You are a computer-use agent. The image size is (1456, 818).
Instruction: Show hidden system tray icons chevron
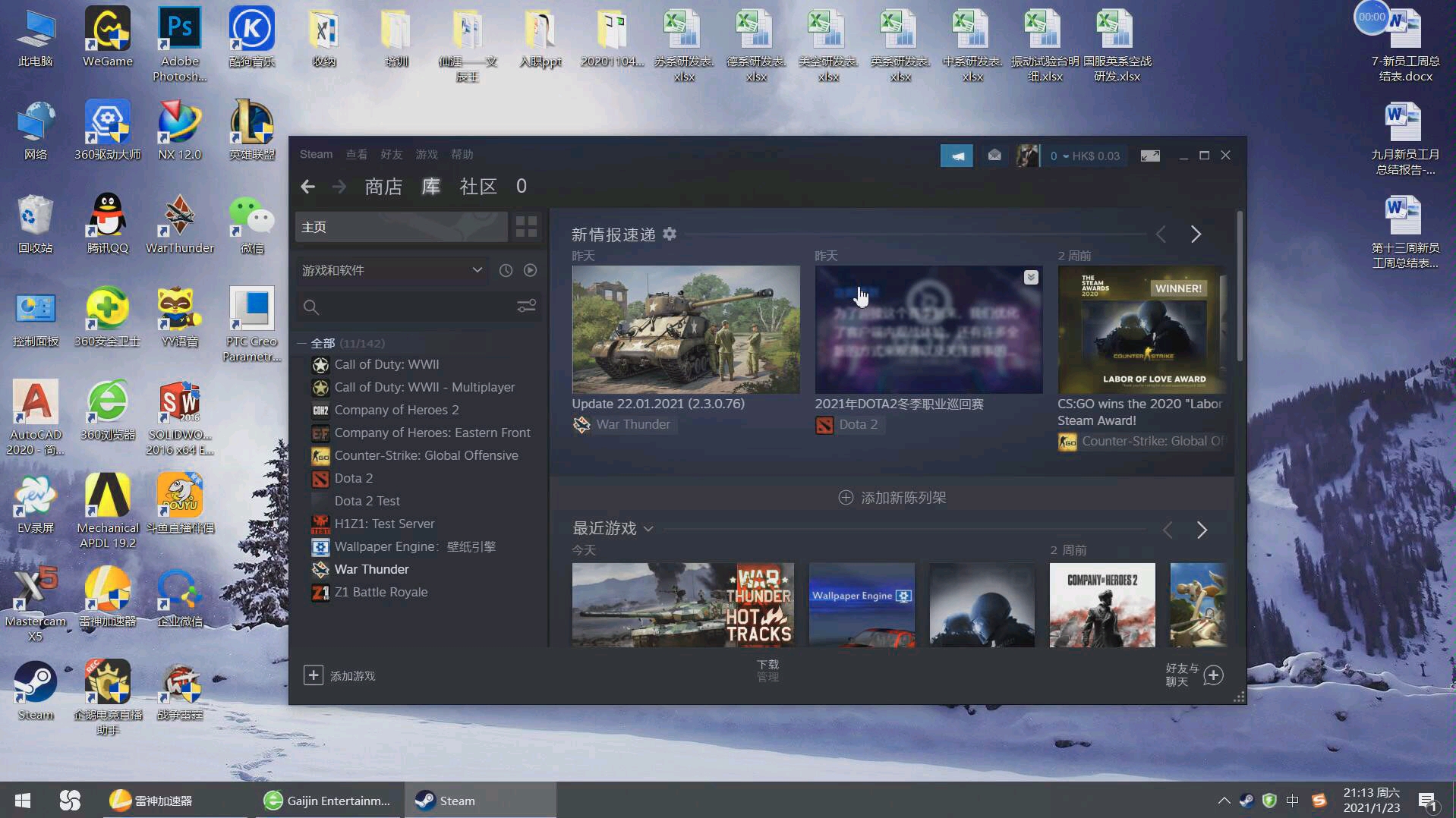[x=1224, y=801]
